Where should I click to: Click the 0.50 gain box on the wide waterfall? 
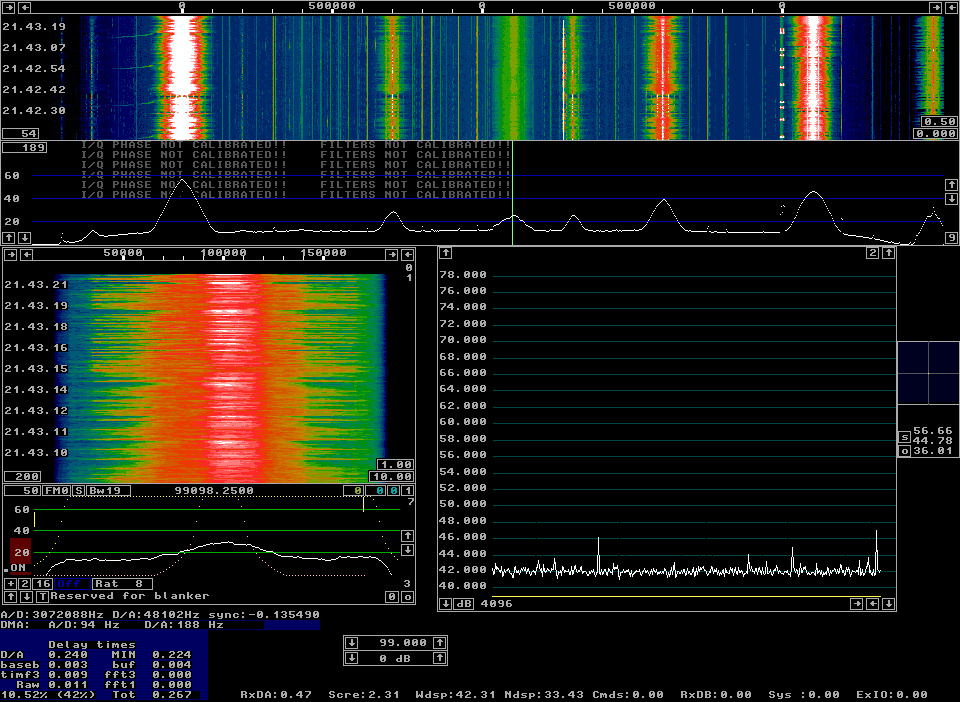tap(939, 121)
